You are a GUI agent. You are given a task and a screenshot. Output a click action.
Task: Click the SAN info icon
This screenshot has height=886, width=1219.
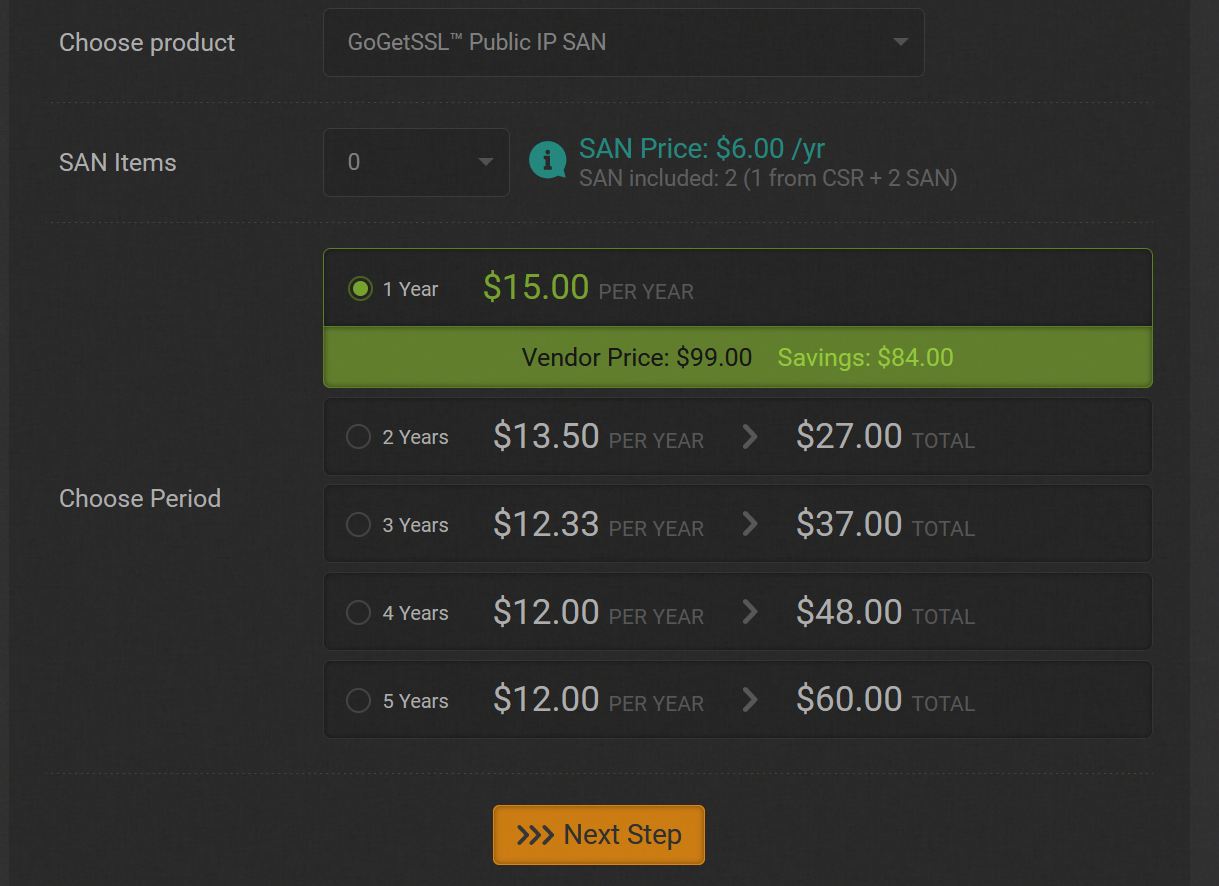click(x=547, y=160)
